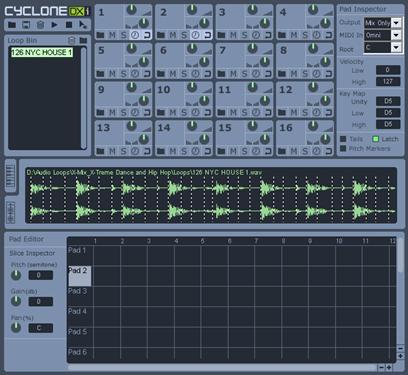Screen dimensions: 408x375
Task: Click the Pitch semitone value field
Action: click(x=41, y=275)
